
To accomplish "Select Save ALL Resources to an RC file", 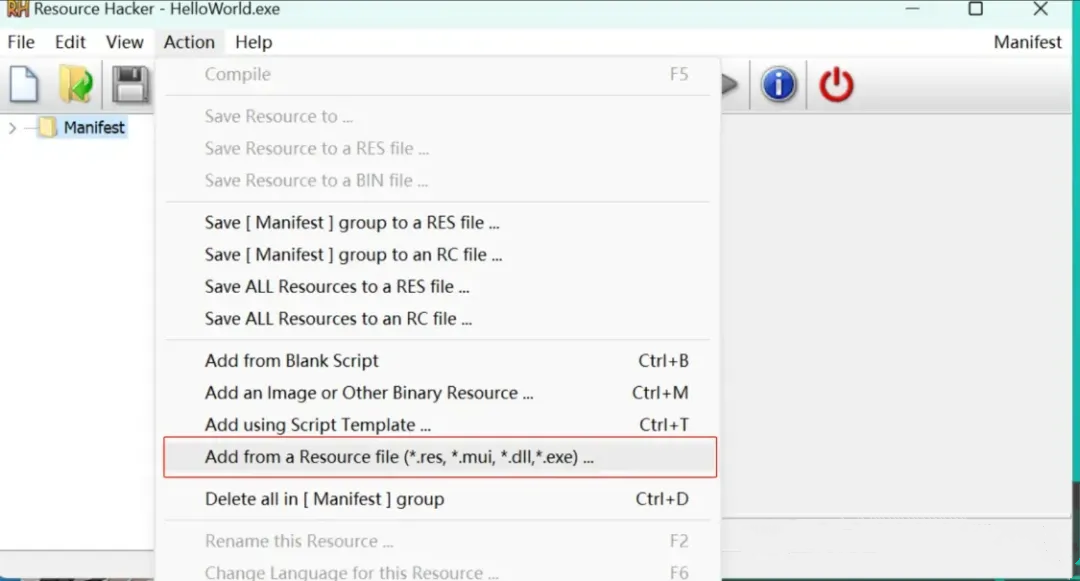I will point(439,319).
